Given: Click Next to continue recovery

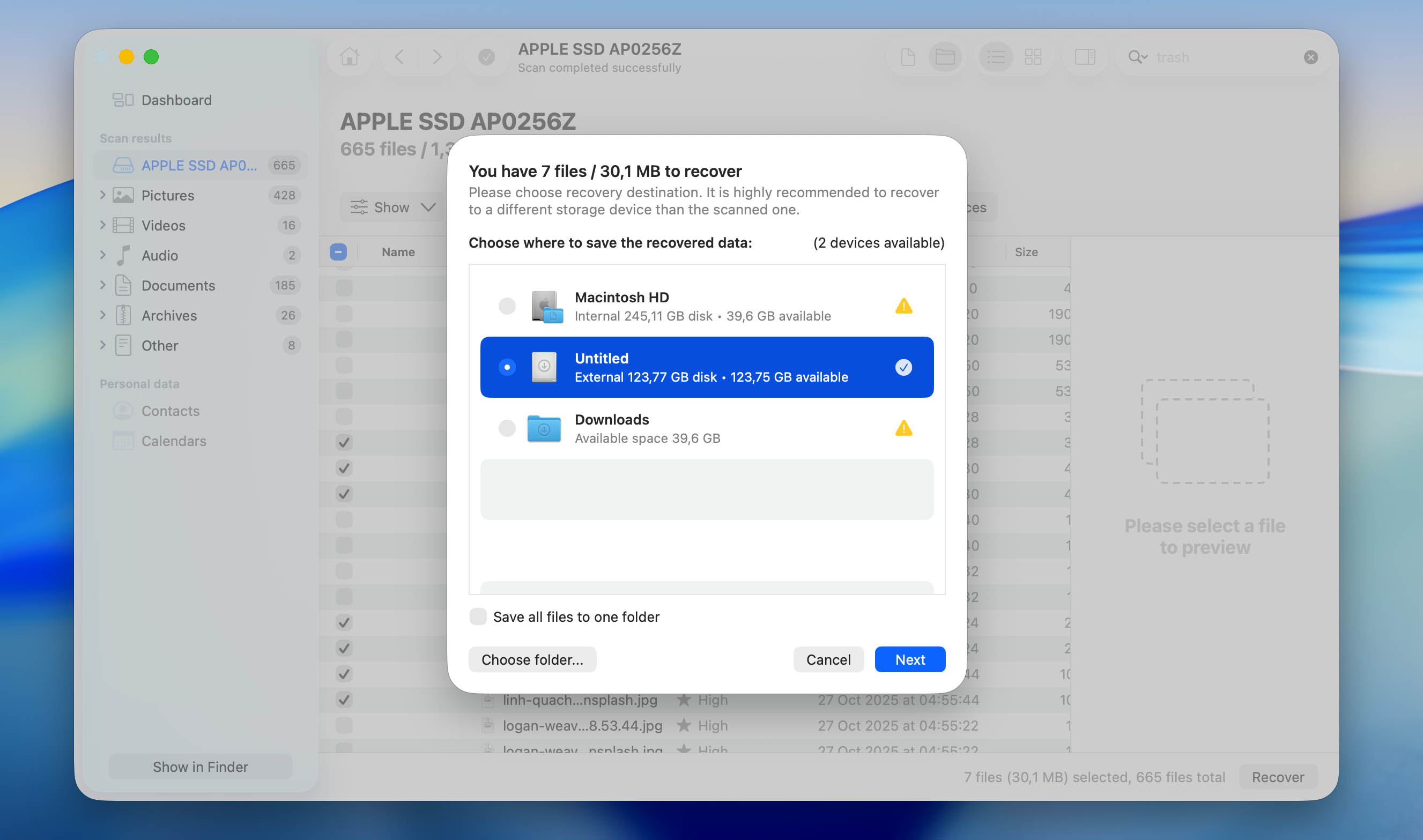Looking at the screenshot, I should coord(909,659).
